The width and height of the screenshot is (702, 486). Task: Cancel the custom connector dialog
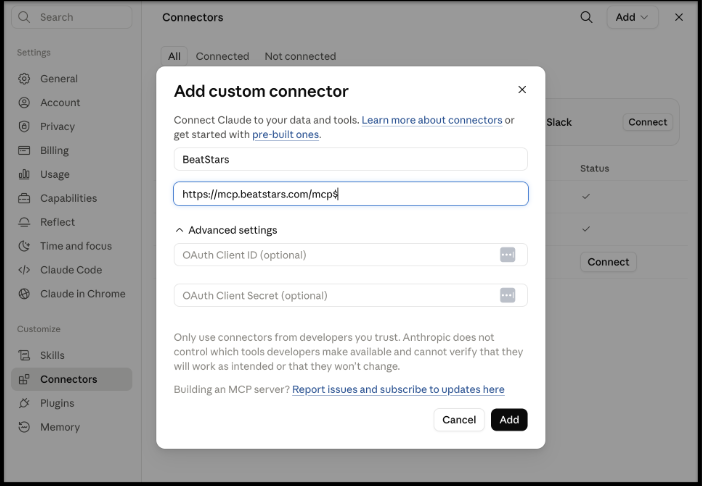[x=459, y=420]
